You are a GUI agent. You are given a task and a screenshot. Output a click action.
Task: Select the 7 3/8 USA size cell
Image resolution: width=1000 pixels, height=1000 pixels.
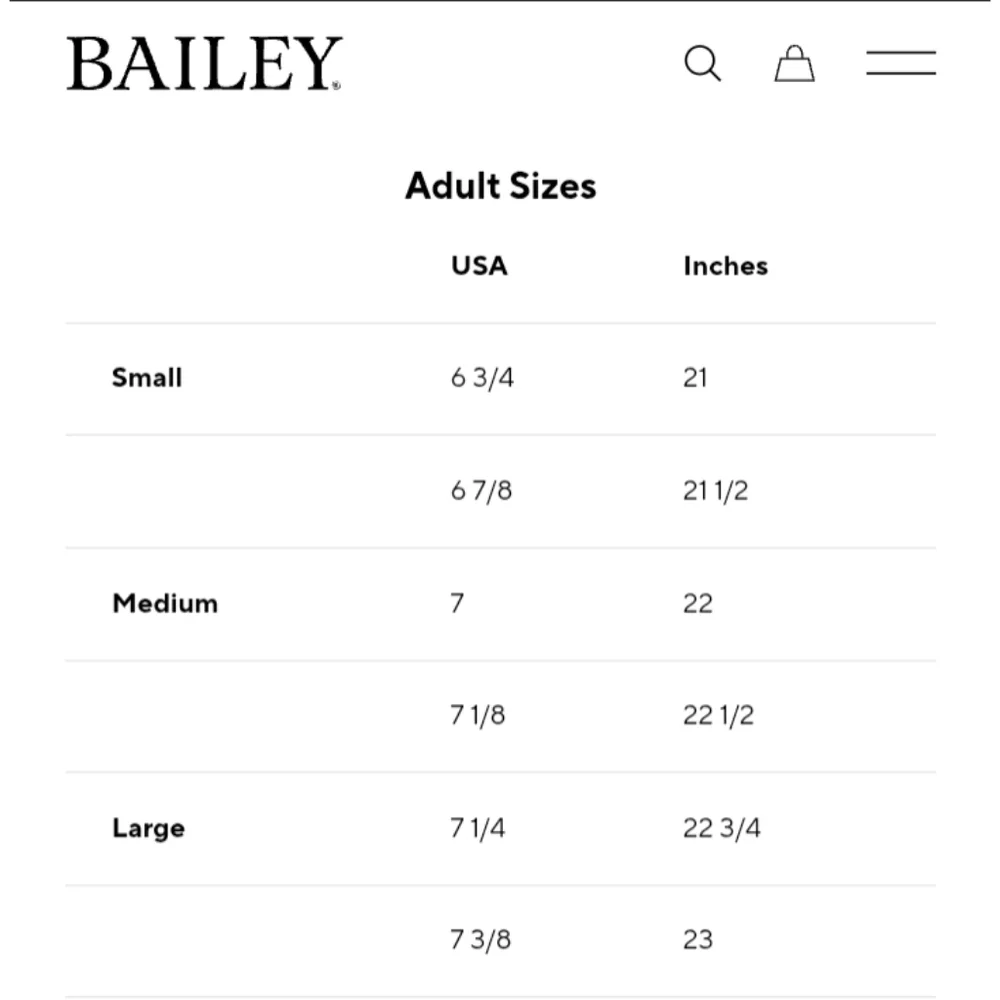pyautogui.click(x=481, y=940)
